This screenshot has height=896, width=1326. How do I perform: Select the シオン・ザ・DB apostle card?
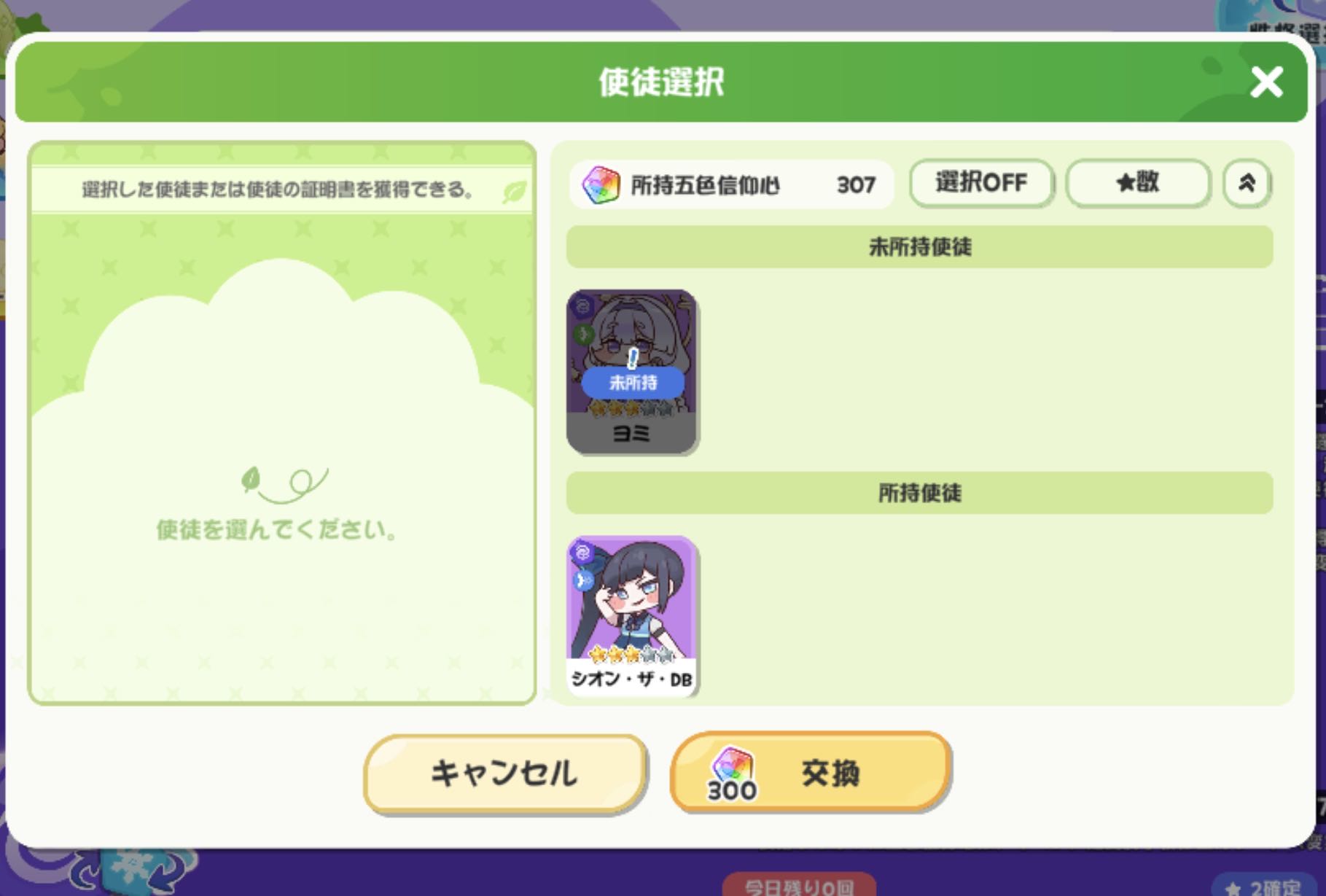[631, 616]
